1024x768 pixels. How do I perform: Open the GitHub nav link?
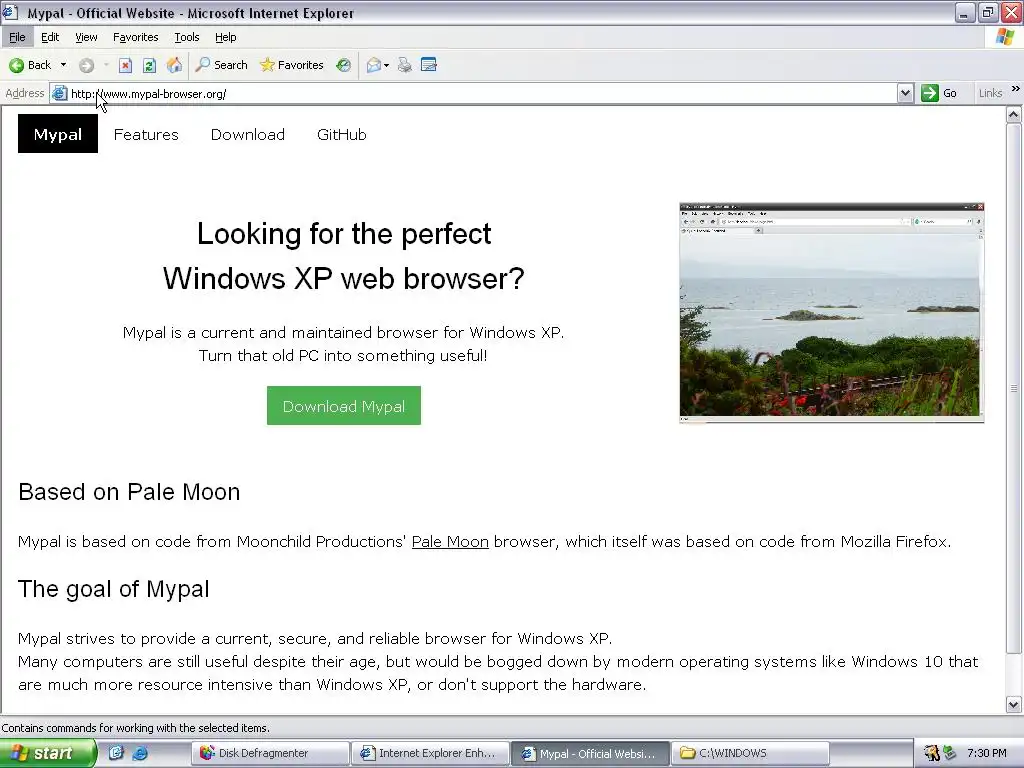[x=342, y=135]
